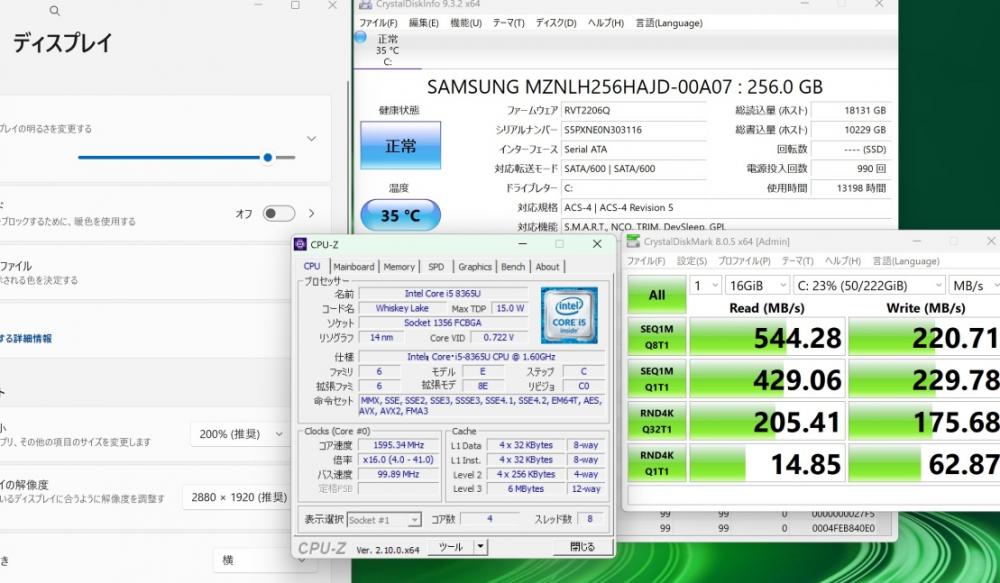
Task: Click the CPU-Z title bar app icon
Action: tap(301, 244)
